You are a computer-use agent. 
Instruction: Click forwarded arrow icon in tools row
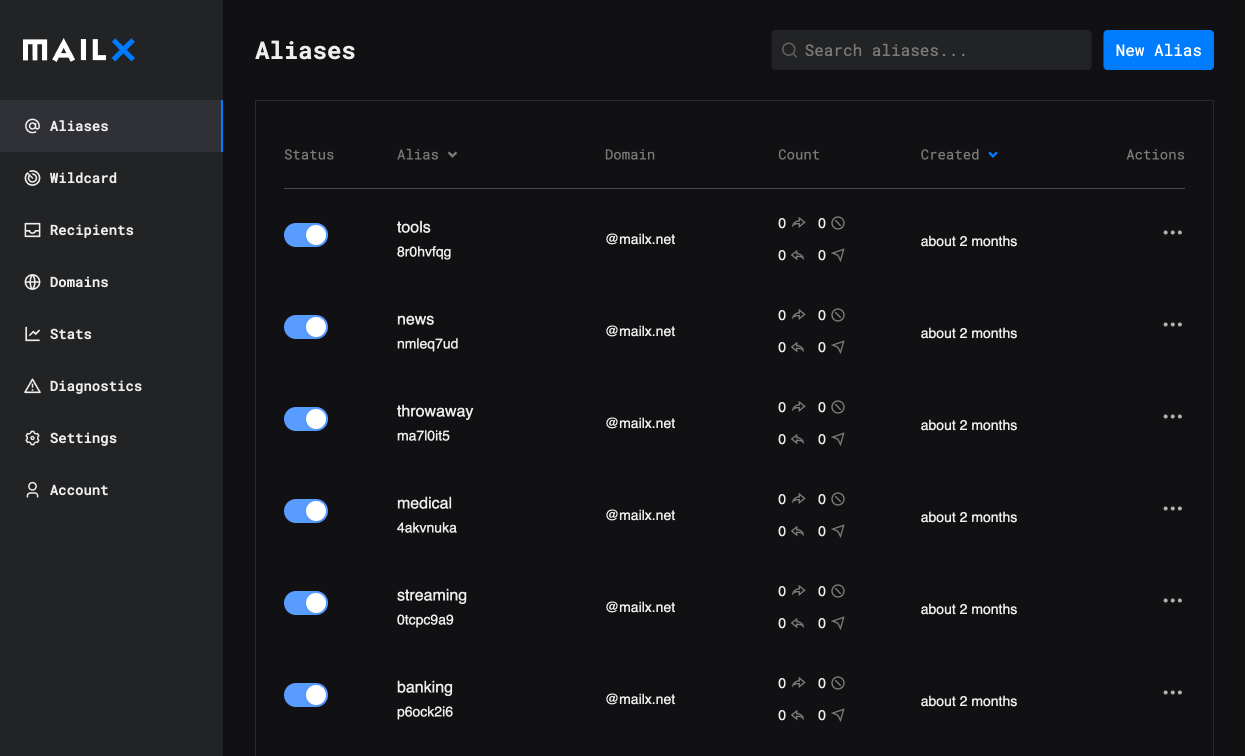pyautogui.click(x=798, y=223)
